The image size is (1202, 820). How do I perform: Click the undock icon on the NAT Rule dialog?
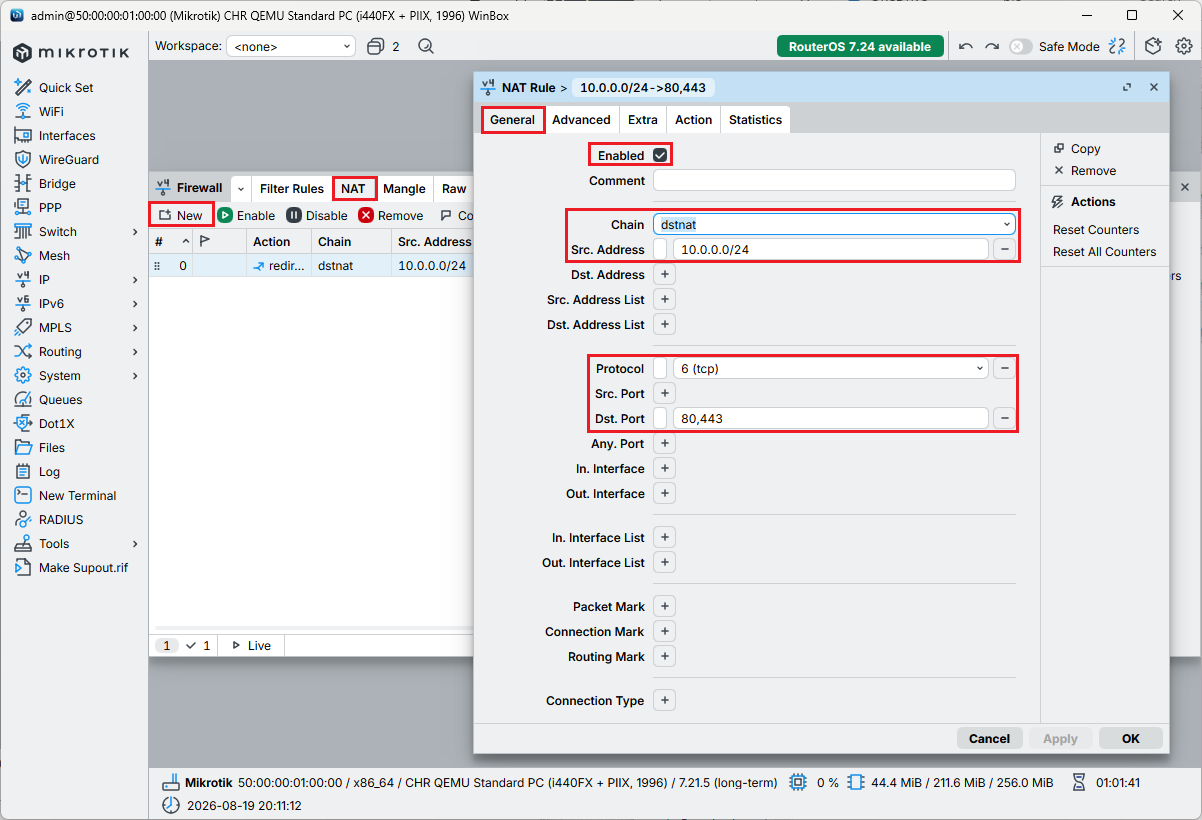(x=1127, y=87)
